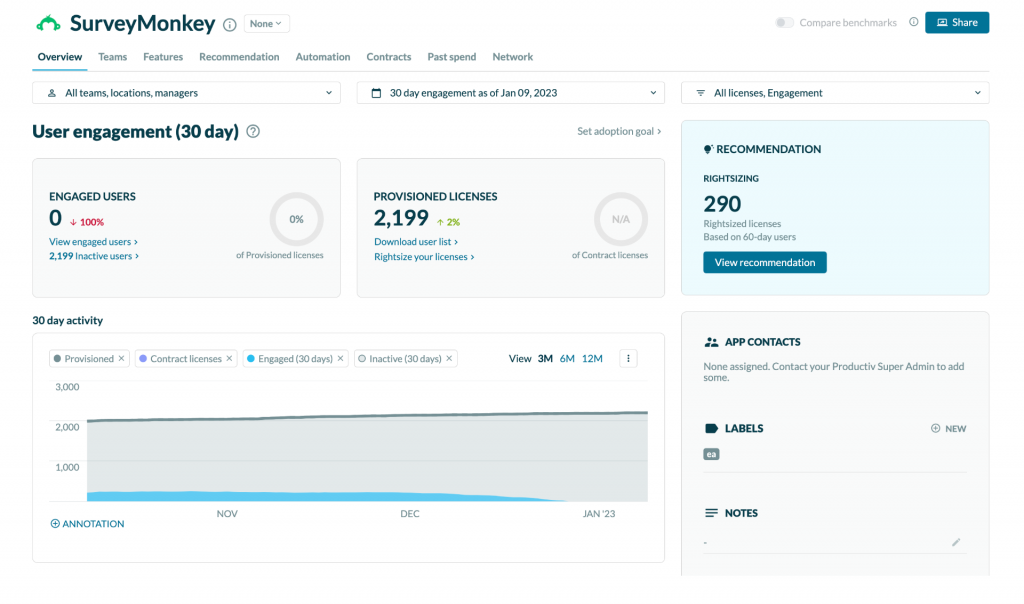Click the lightbulb Recommendation icon

(708, 150)
